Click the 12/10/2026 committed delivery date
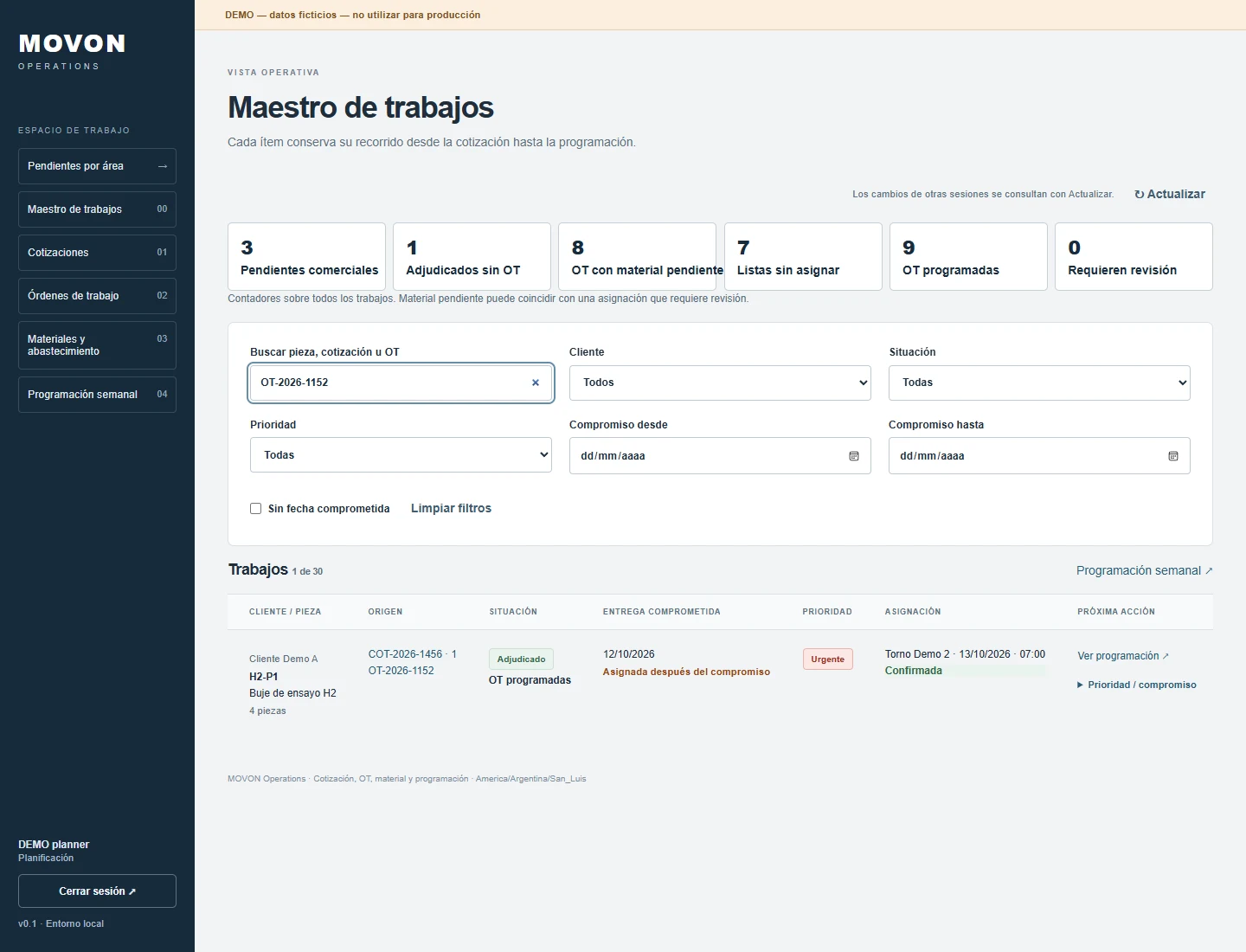The width and height of the screenshot is (1246, 952). coord(629,654)
